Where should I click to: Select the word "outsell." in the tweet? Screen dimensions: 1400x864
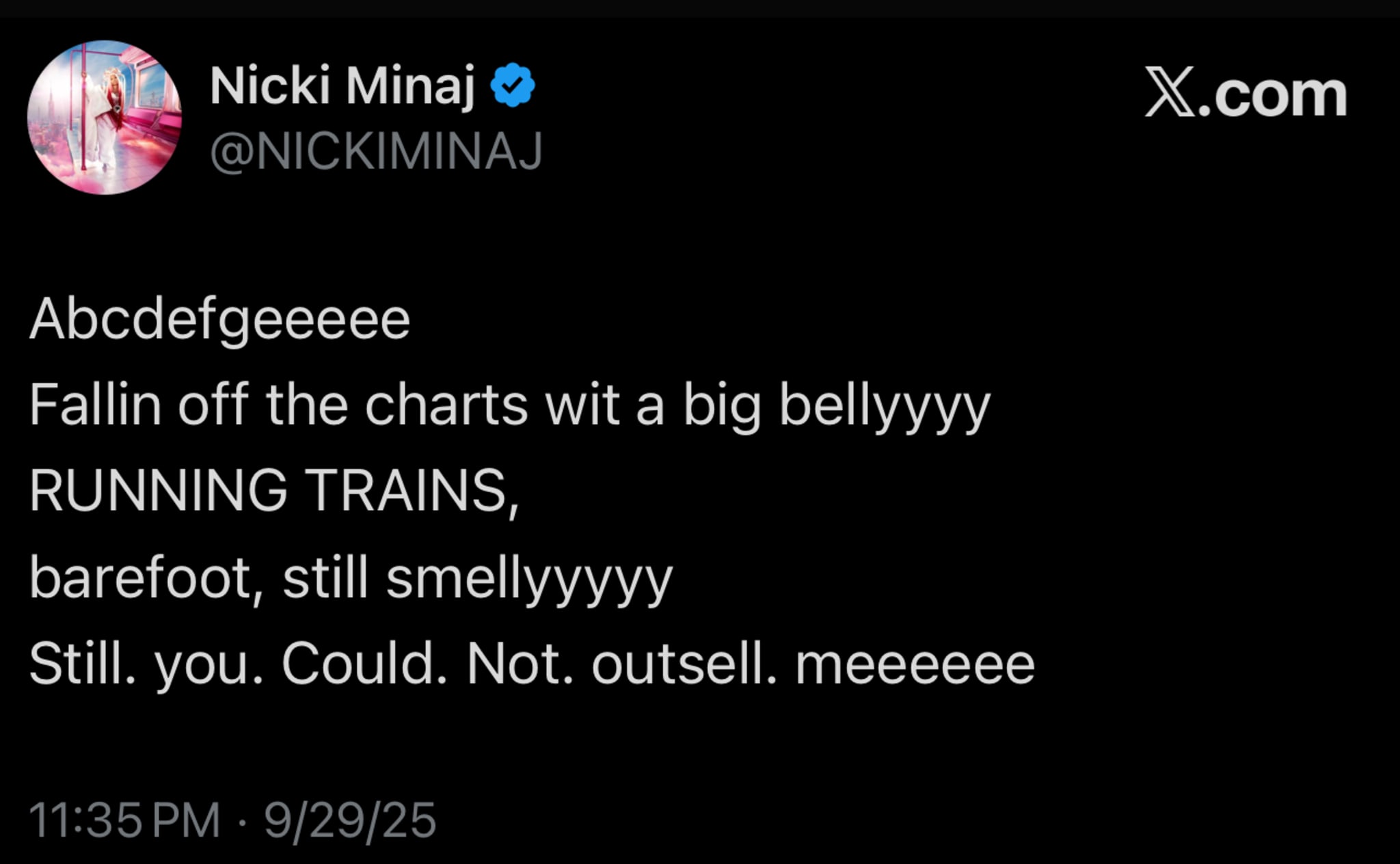[684, 664]
